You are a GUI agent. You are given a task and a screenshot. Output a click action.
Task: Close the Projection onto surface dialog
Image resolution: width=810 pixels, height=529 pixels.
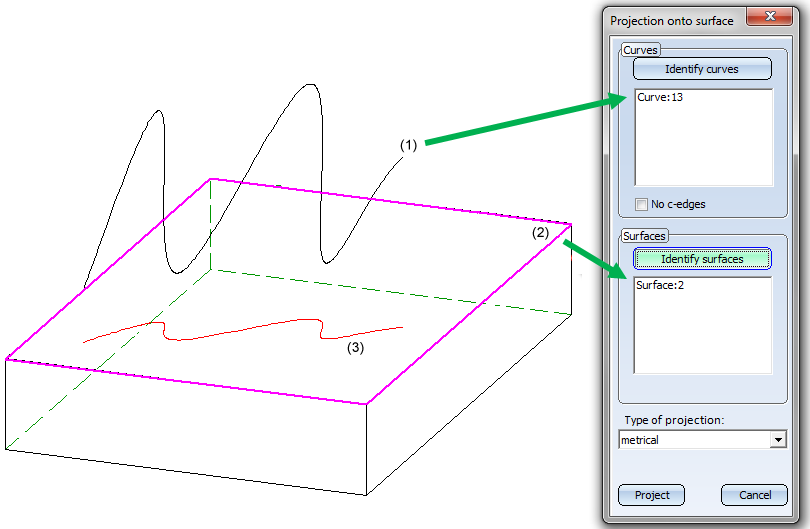point(769,16)
